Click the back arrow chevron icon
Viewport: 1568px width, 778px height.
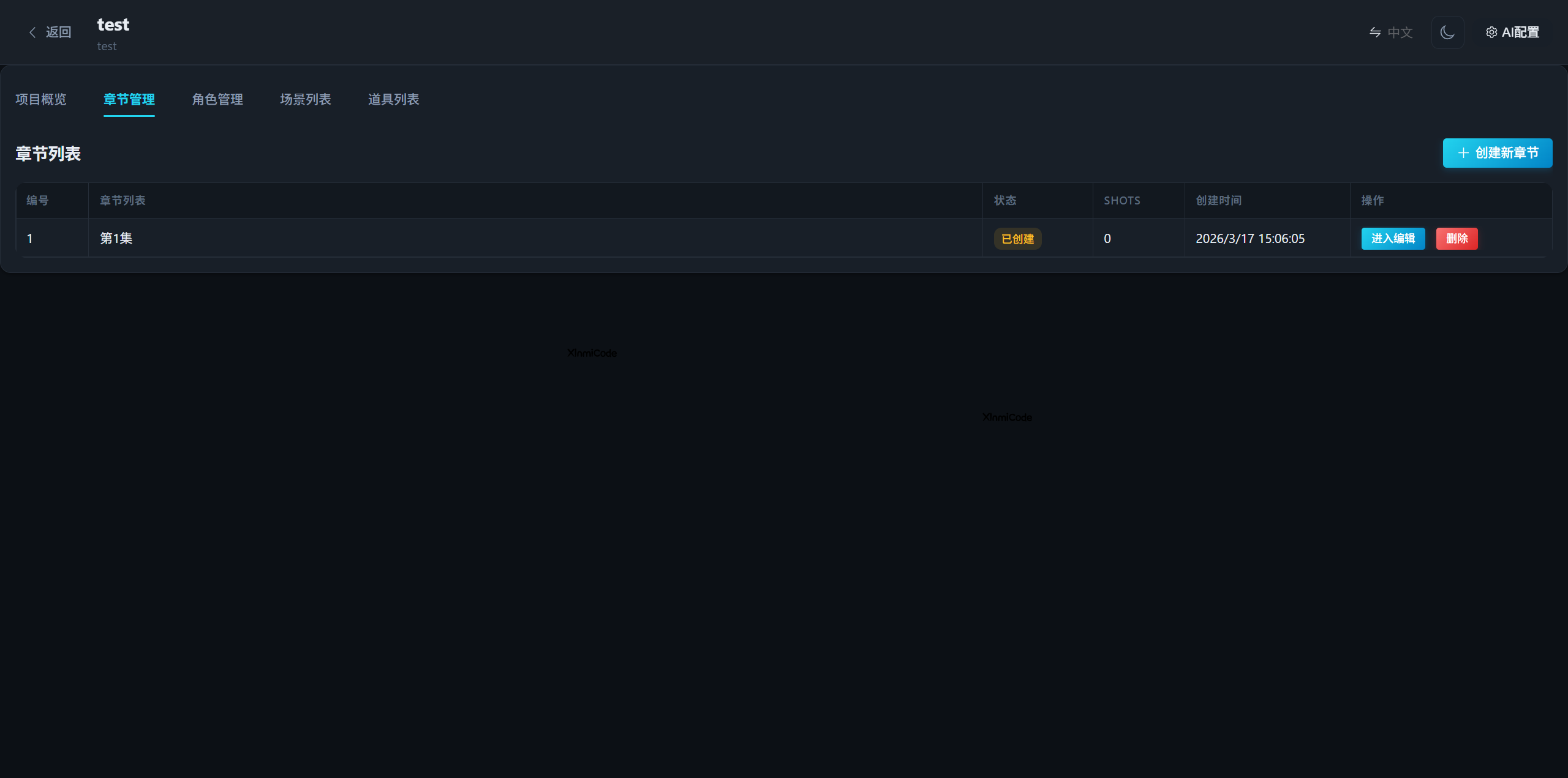coord(32,32)
